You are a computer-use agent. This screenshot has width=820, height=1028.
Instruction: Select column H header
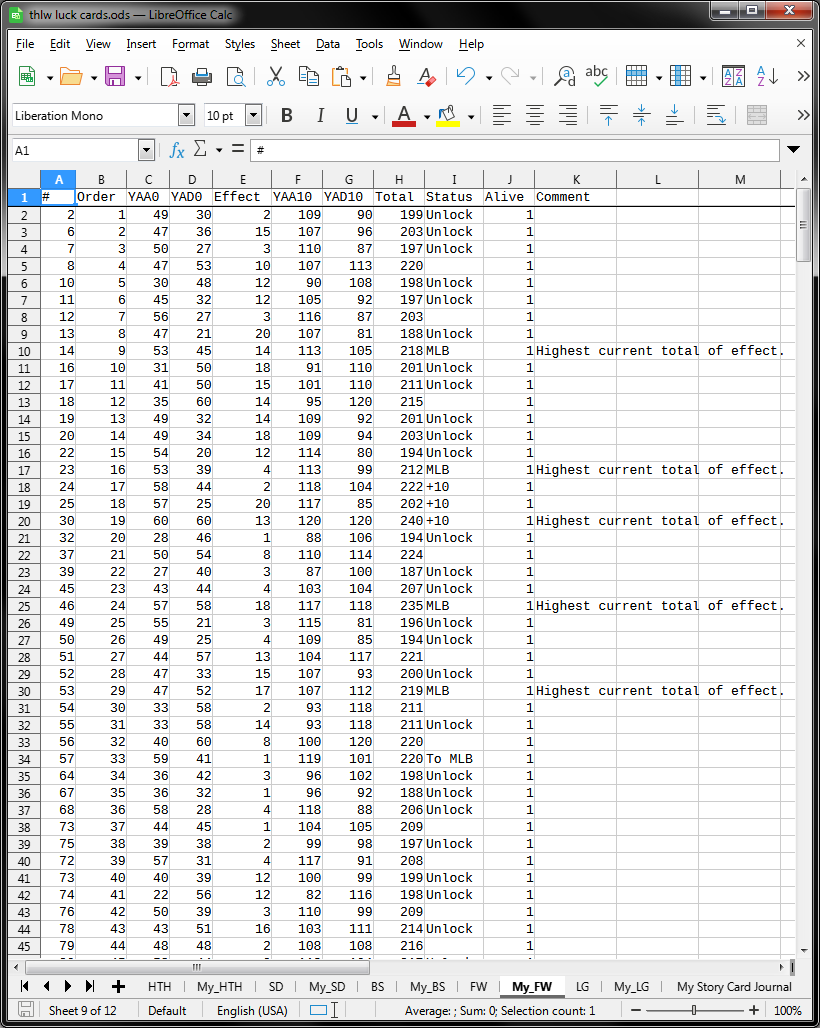[x=399, y=179]
